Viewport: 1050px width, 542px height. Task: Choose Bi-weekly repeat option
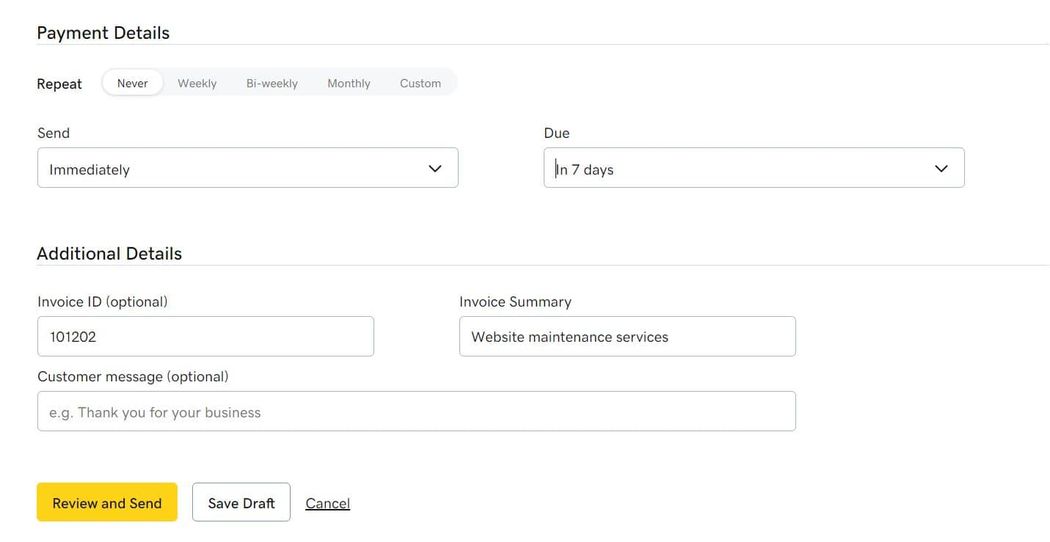click(x=272, y=83)
